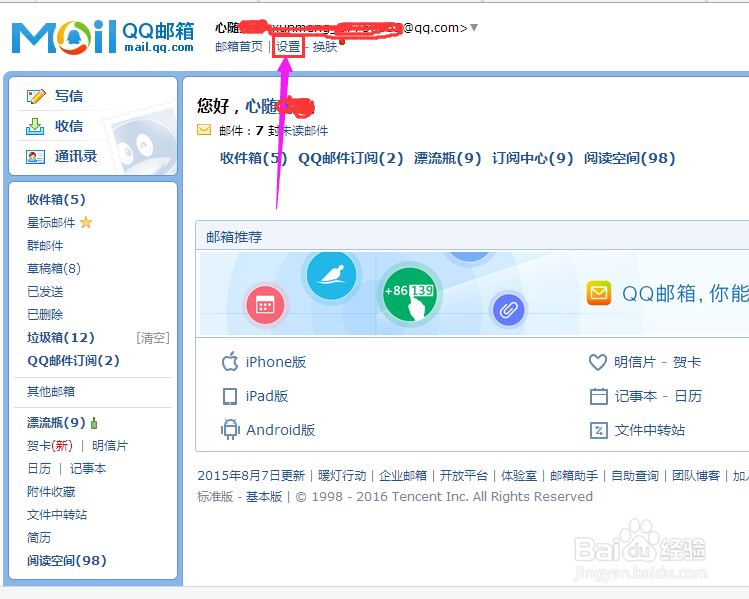
Task: Open 星标邮件 starred mail folder
Action: click(51, 223)
